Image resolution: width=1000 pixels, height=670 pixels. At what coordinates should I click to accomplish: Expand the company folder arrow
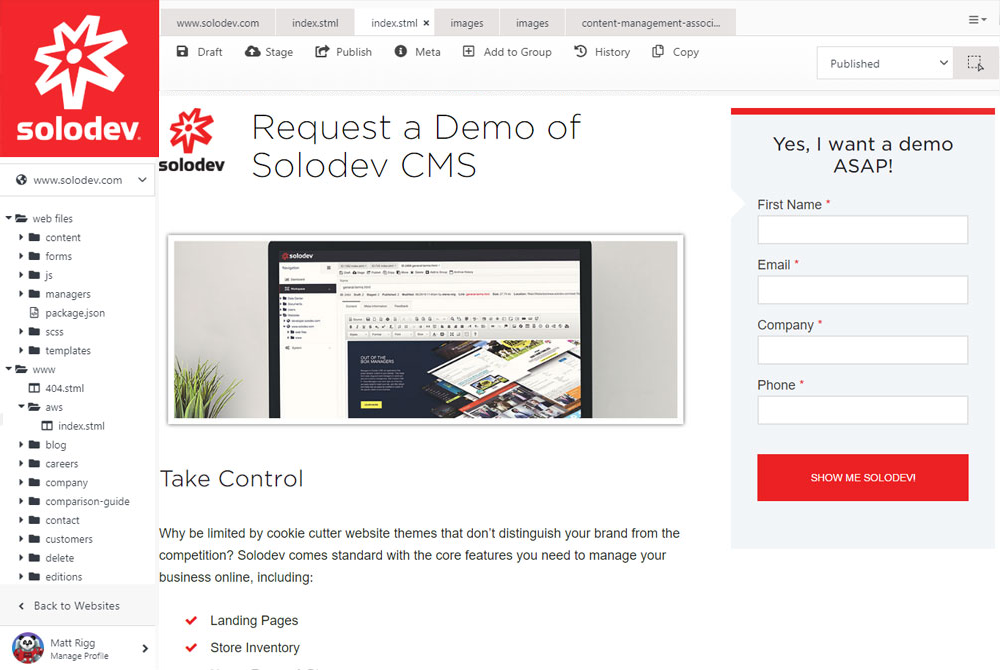tap(21, 482)
